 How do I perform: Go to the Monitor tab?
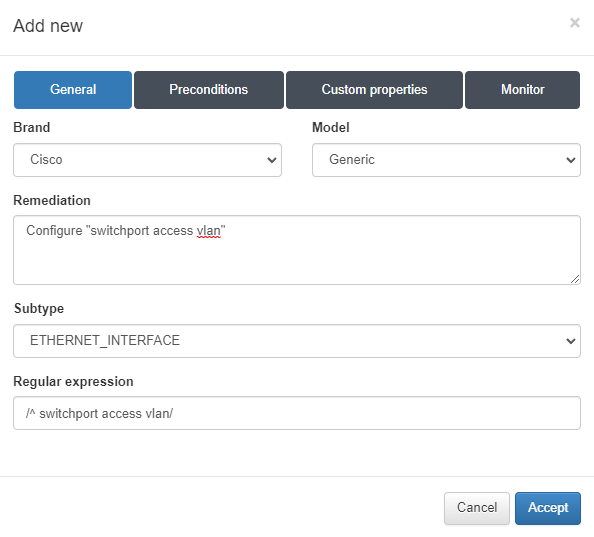(x=522, y=90)
